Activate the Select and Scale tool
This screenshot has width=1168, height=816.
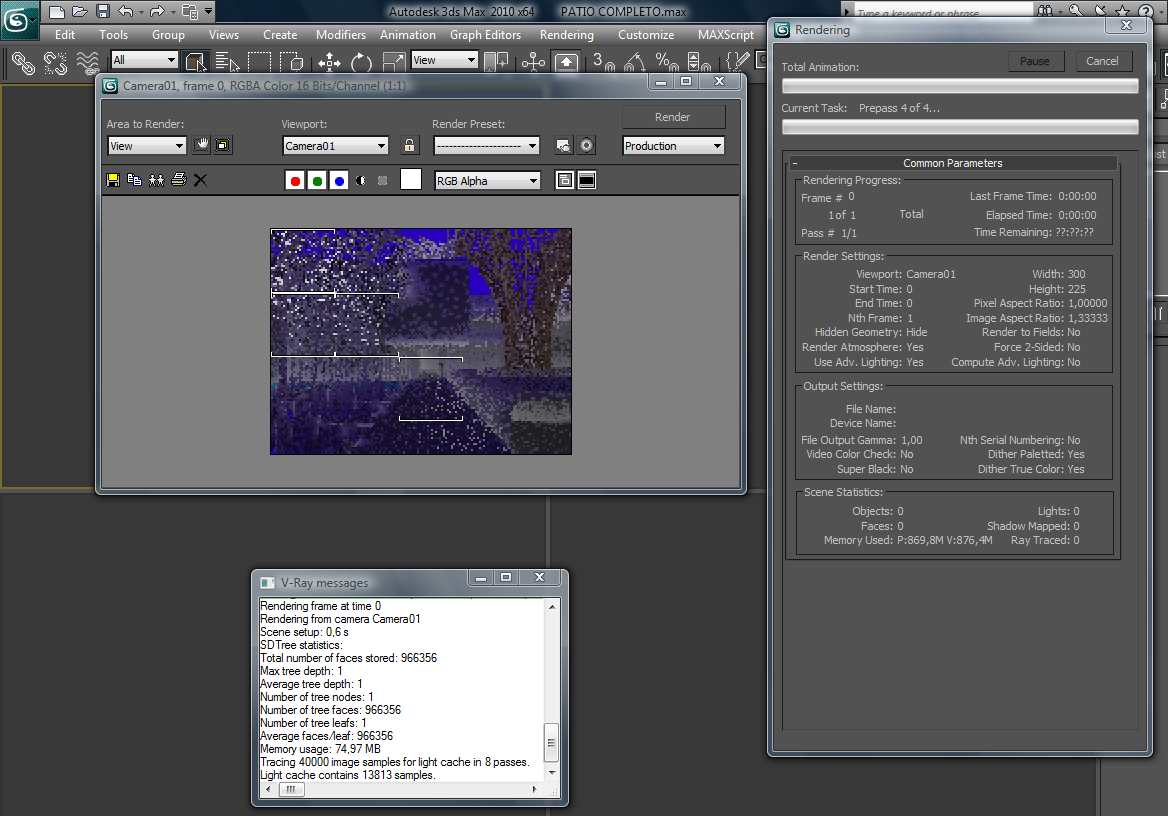(x=393, y=61)
